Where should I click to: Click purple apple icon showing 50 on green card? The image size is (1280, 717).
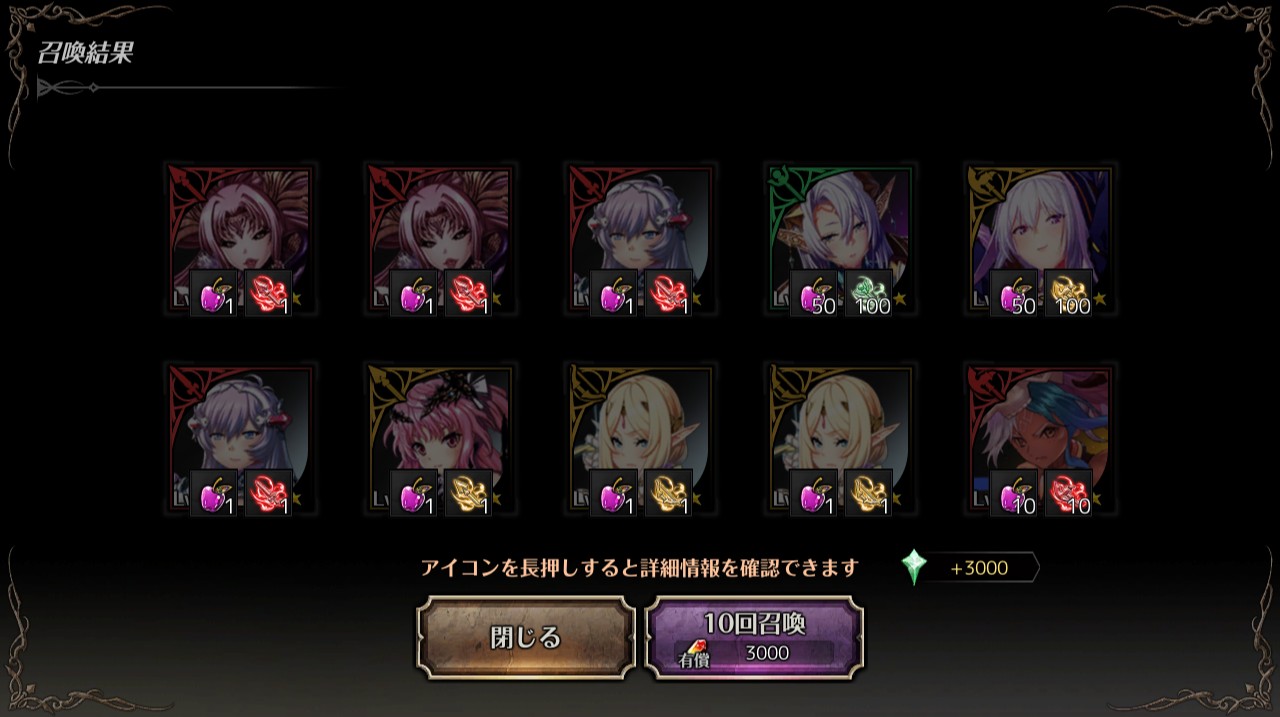(x=814, y=294)
